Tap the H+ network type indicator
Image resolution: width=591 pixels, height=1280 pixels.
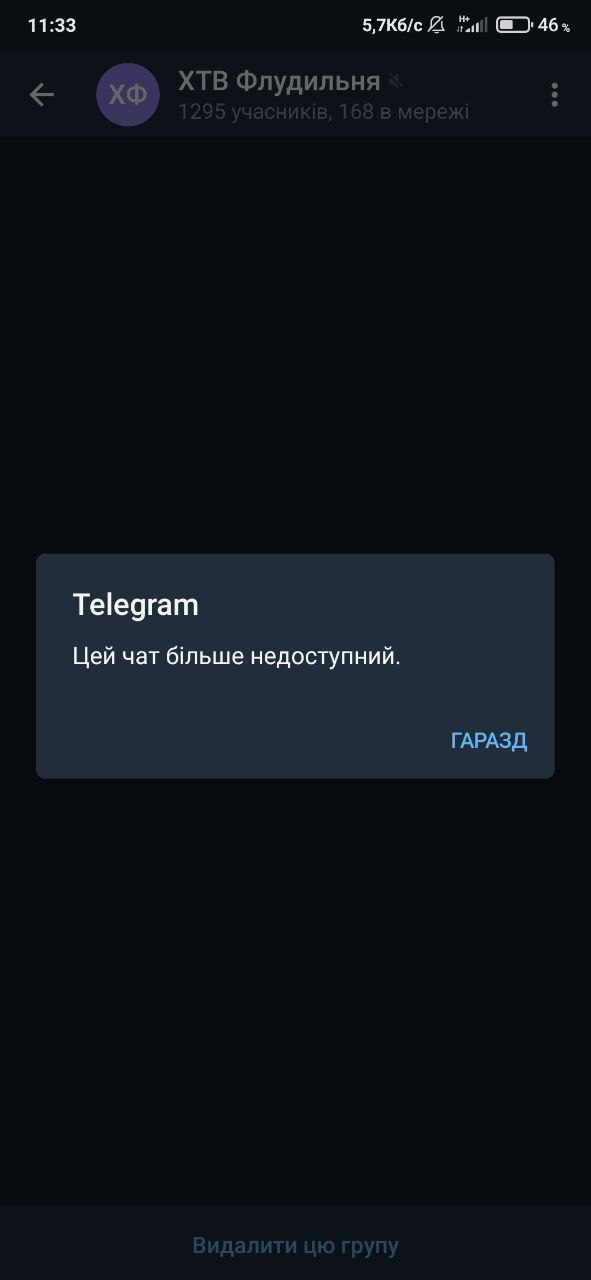point(463,25)
